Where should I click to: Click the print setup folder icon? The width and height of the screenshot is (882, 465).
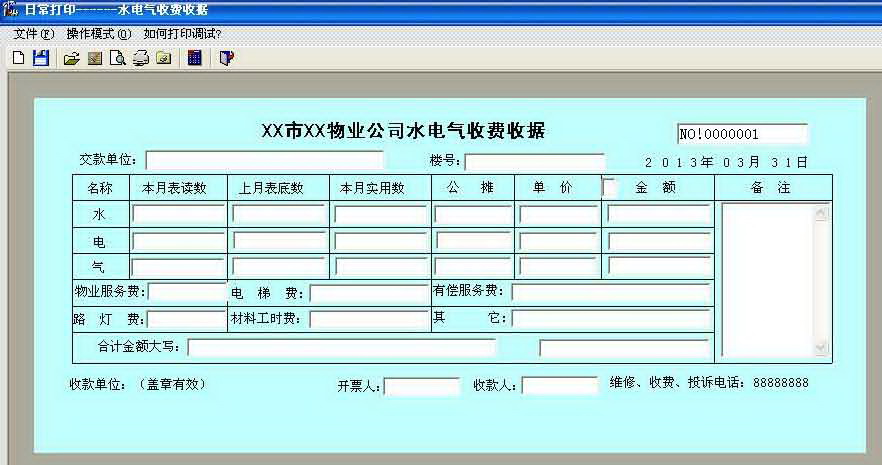click(163, 58)
